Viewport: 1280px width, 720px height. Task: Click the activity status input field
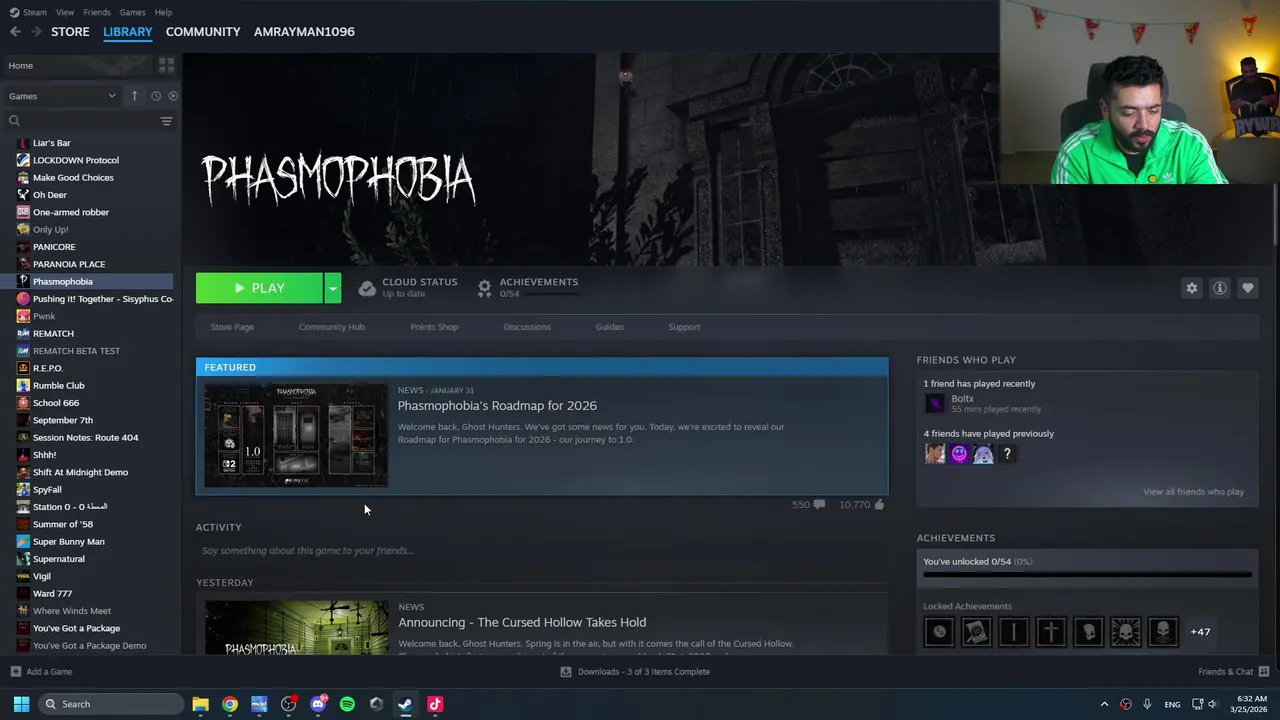point(542,551)
